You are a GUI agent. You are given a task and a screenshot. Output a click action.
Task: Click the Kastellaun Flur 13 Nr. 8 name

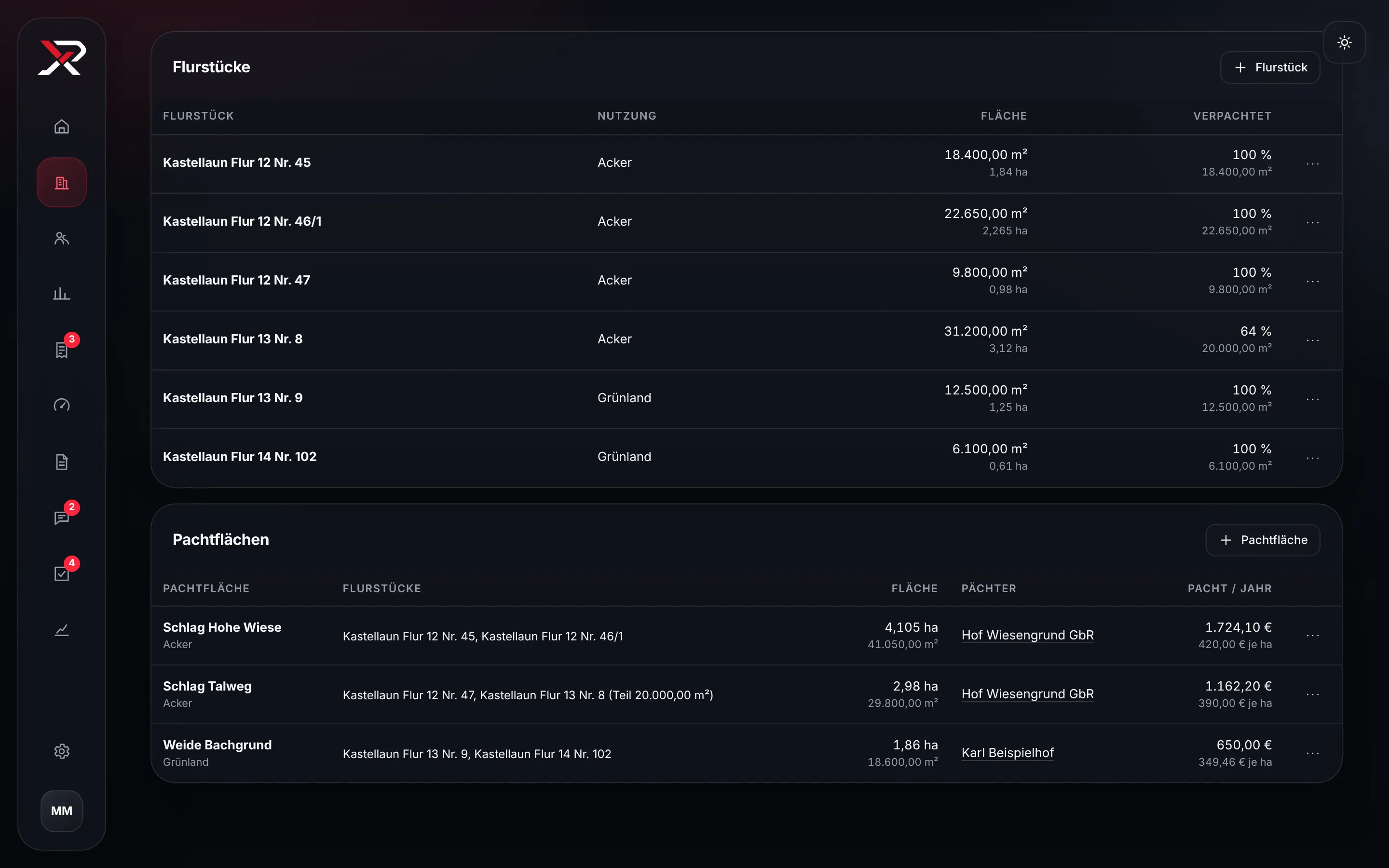[232, 339]
